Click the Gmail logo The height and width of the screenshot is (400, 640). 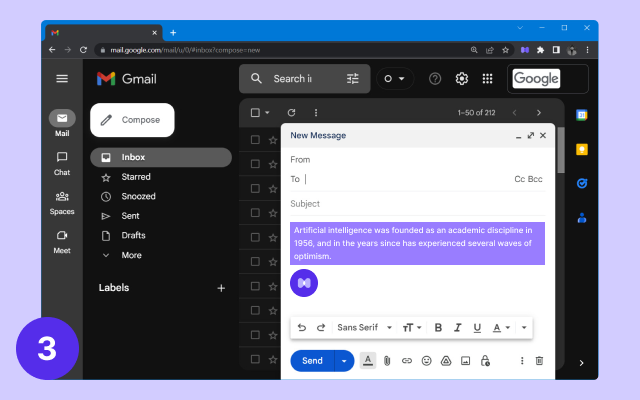tap(127, 79)
